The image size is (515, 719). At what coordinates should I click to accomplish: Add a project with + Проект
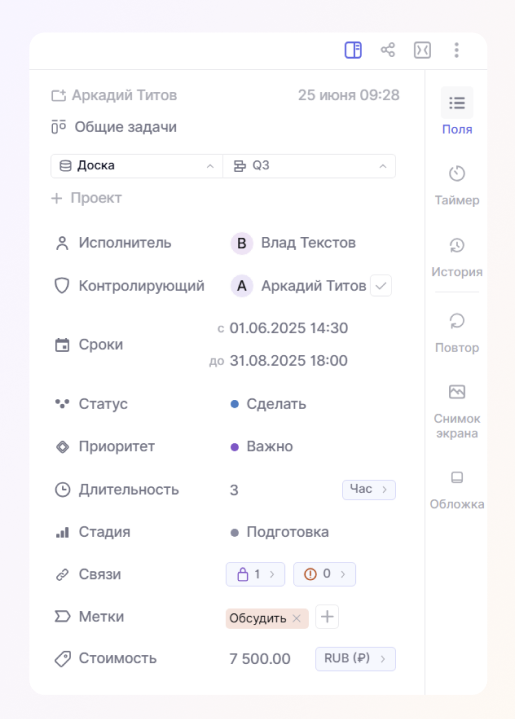pos(86,198)
